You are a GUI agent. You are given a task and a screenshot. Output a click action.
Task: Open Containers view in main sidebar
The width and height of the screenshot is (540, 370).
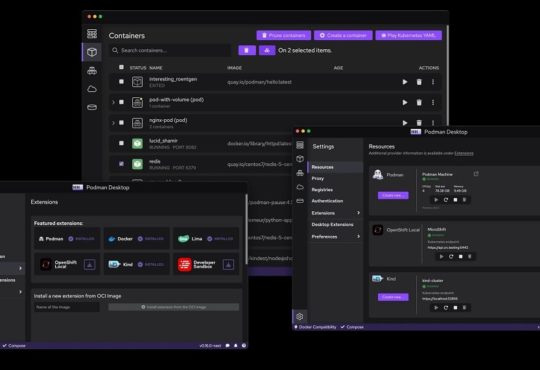[x=92, y=52]
